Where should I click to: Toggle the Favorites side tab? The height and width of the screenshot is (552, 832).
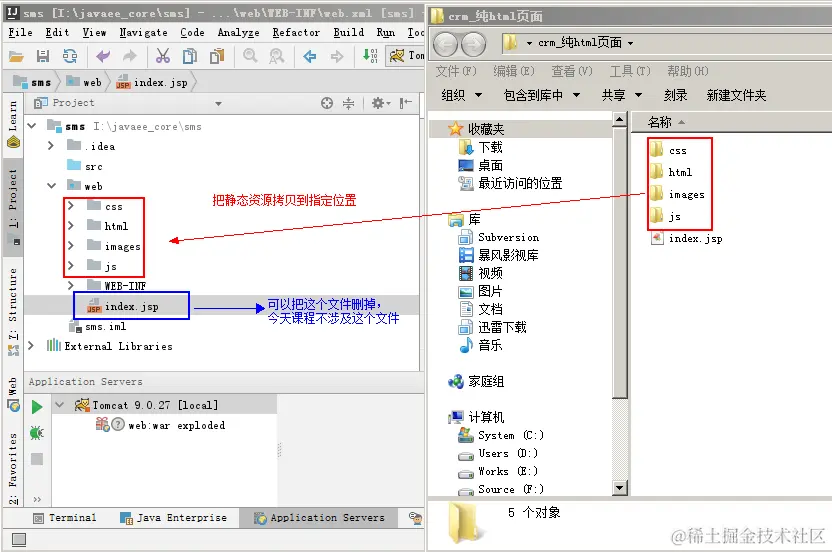13,467
